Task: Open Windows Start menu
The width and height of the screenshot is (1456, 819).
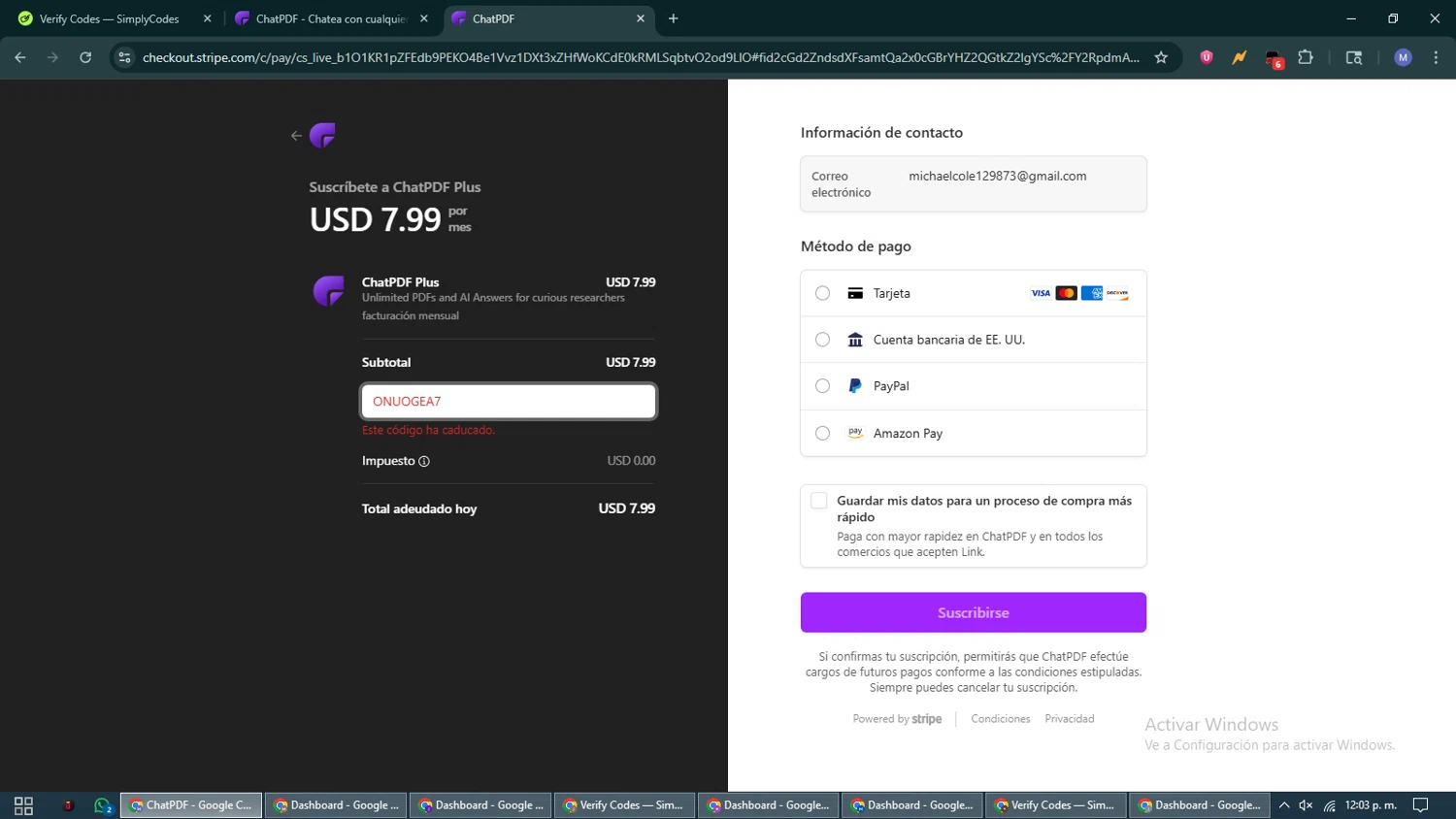Action: tap(23, 805)
